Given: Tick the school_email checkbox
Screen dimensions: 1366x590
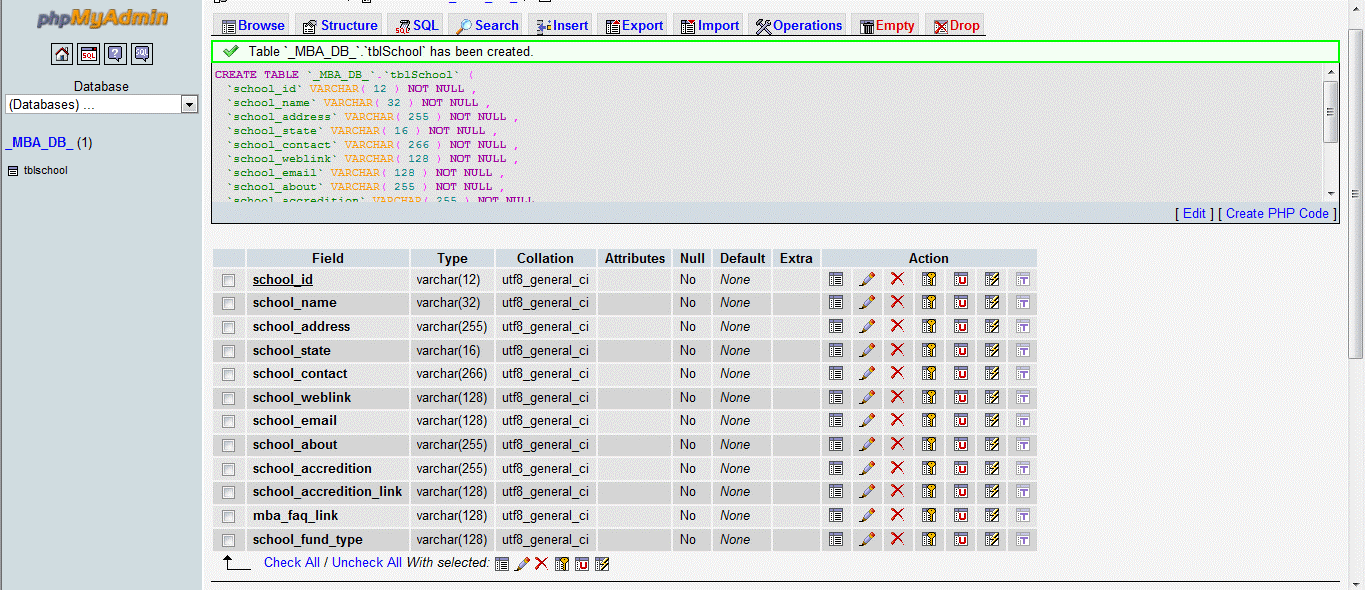Looking at the screenshot, I should (229, 421).
